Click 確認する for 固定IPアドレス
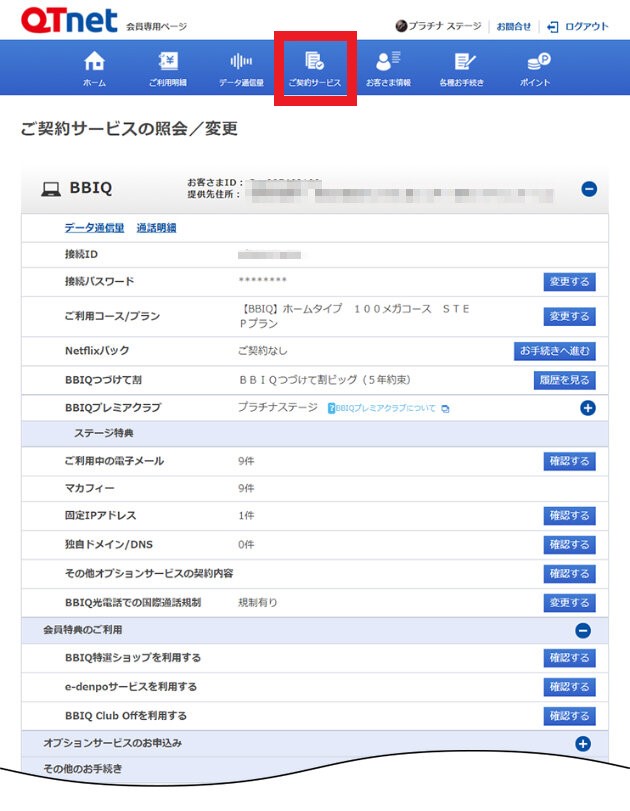Viewport: 630px width, 811px height. pyautogui.click(x=569, y=516)
